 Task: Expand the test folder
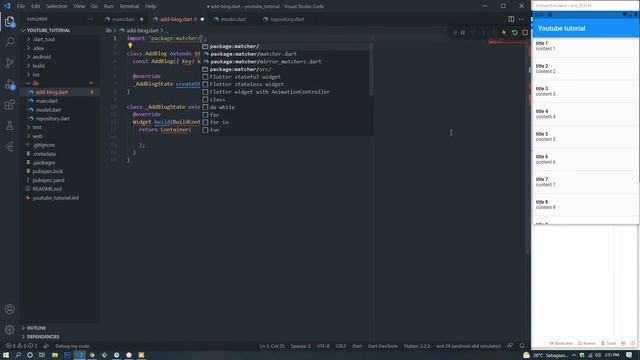click(37, 127)
